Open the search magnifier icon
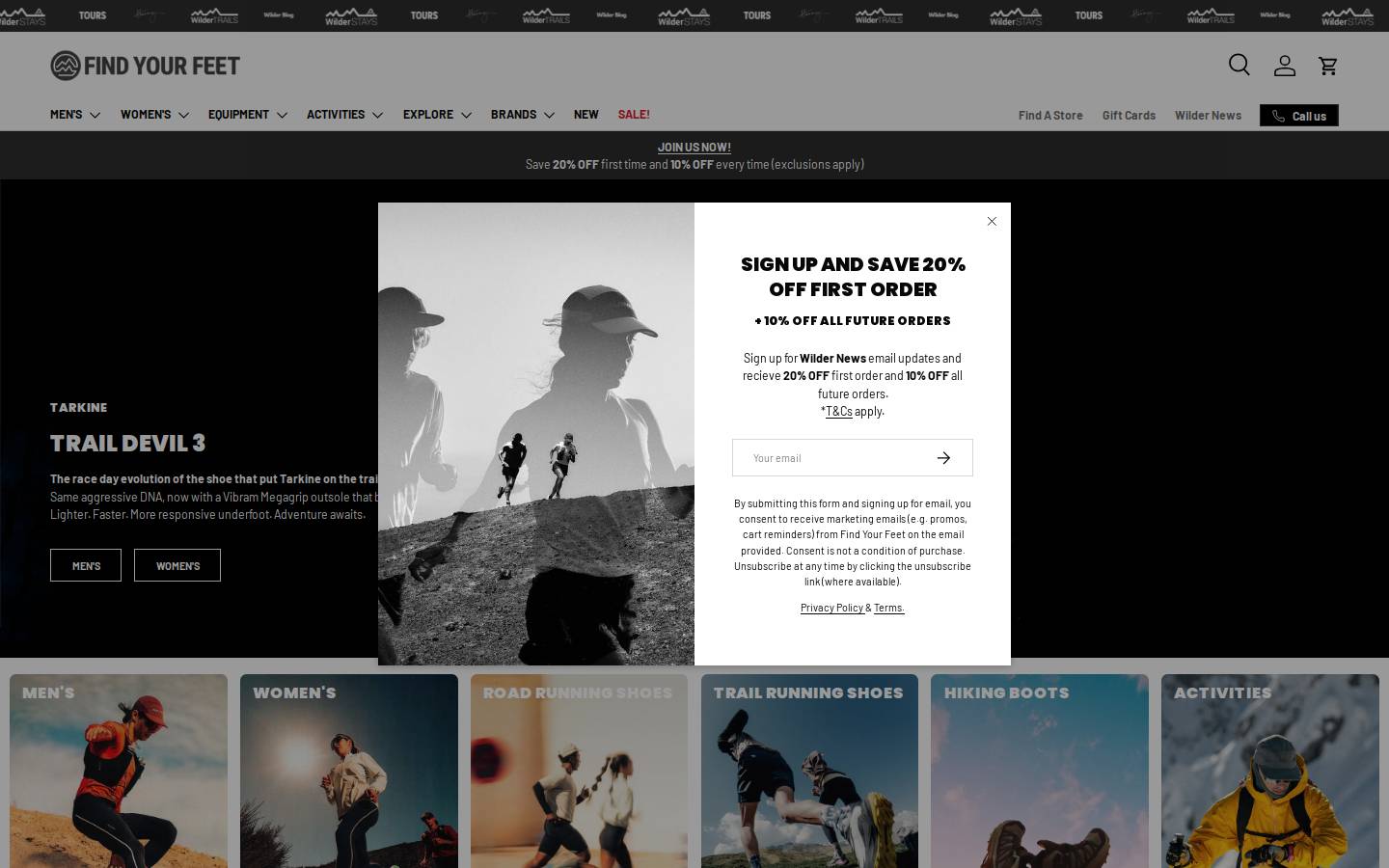1389x868 pixels. (x=1239, y=65)
